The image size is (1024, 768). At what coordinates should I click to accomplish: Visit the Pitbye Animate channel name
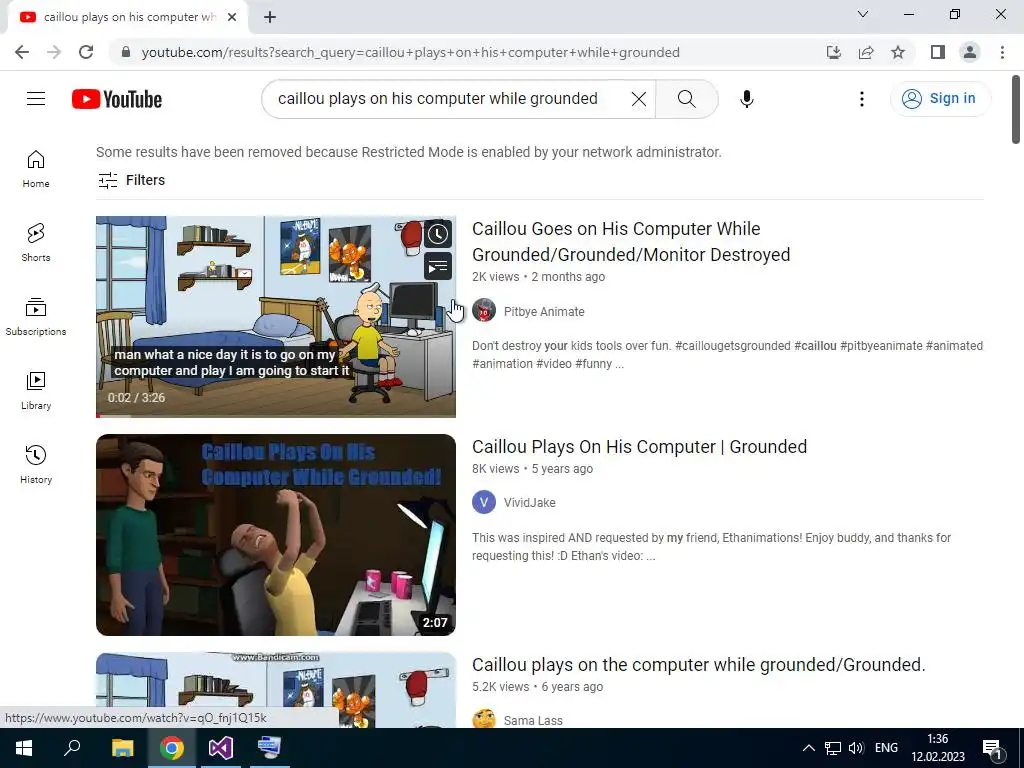(544, 312)
